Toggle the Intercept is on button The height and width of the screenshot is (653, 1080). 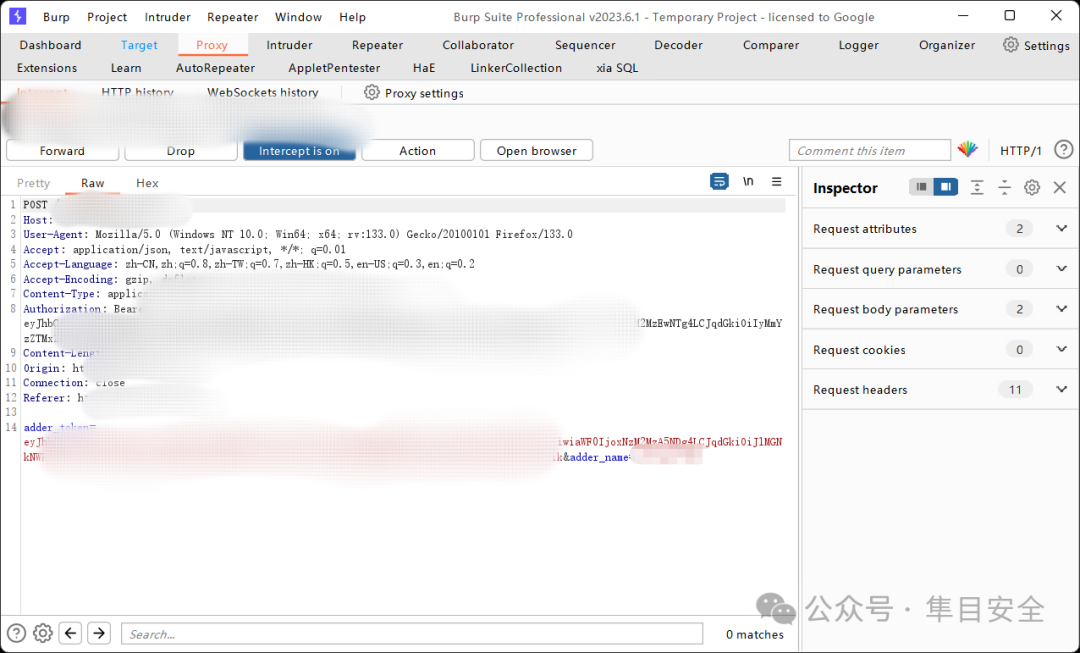tap(300, 150)
